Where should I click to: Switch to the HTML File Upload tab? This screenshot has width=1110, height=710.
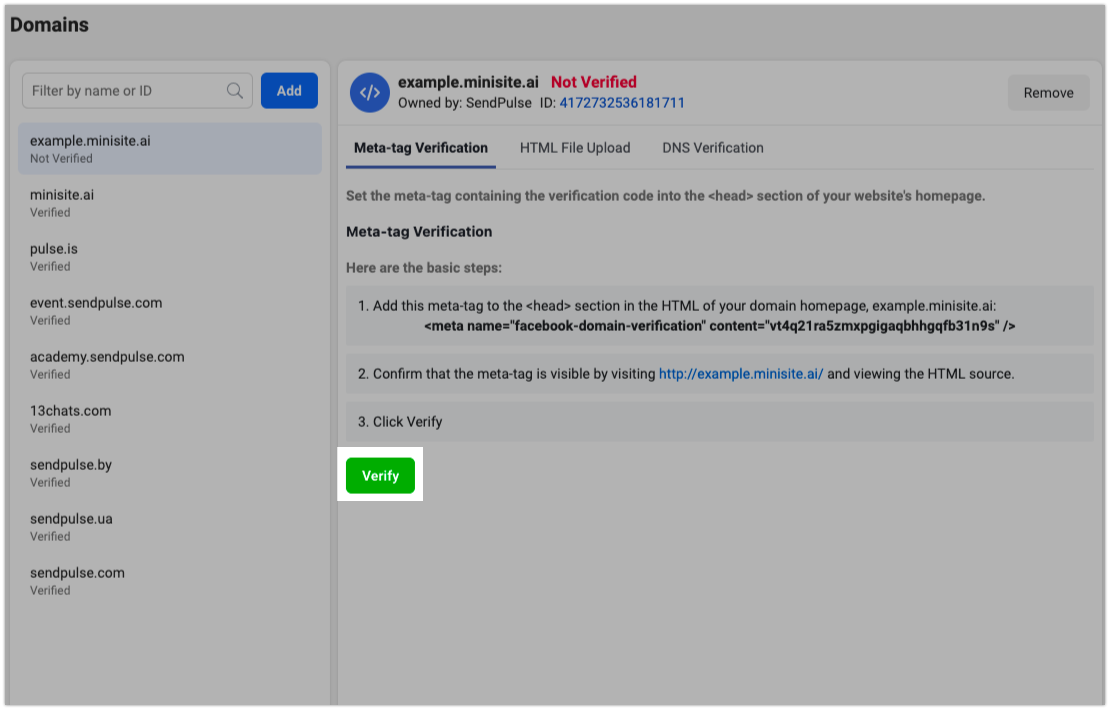coord(575,148)
